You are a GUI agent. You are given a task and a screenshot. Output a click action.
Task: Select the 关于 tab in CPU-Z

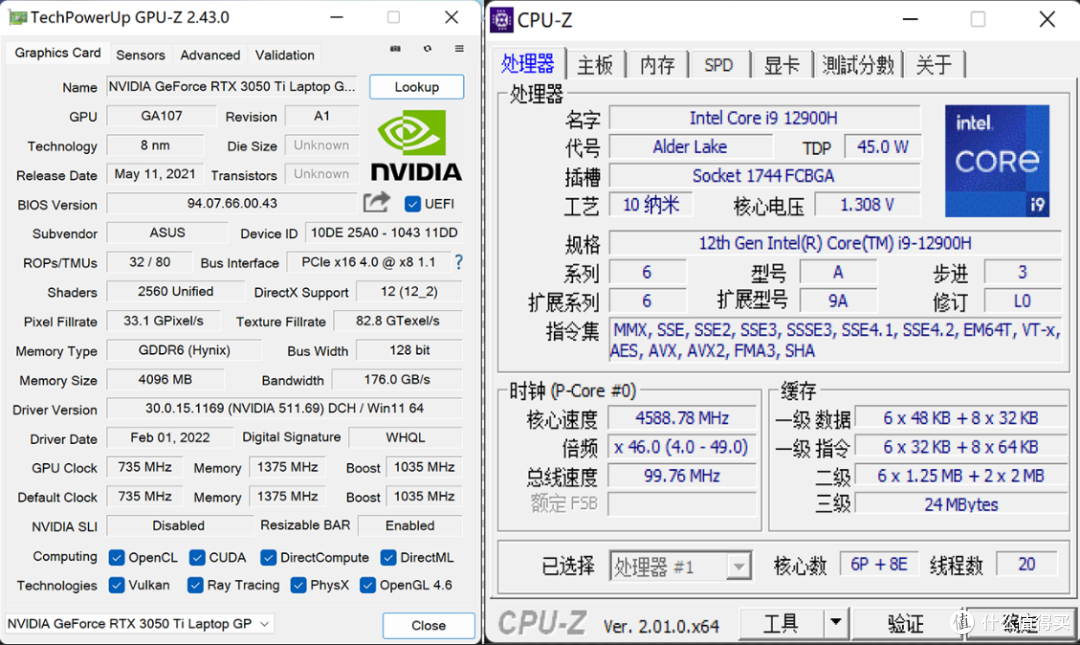(x=933, y=65)
